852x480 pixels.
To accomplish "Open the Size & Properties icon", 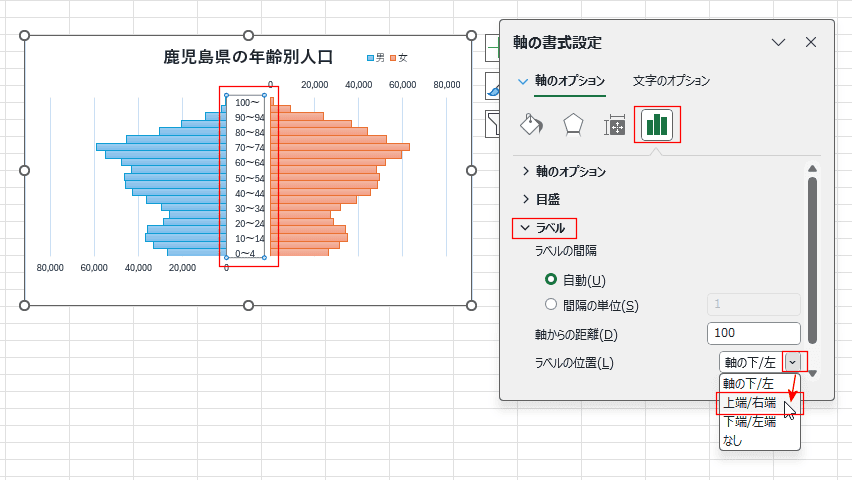I will (615, 124).
